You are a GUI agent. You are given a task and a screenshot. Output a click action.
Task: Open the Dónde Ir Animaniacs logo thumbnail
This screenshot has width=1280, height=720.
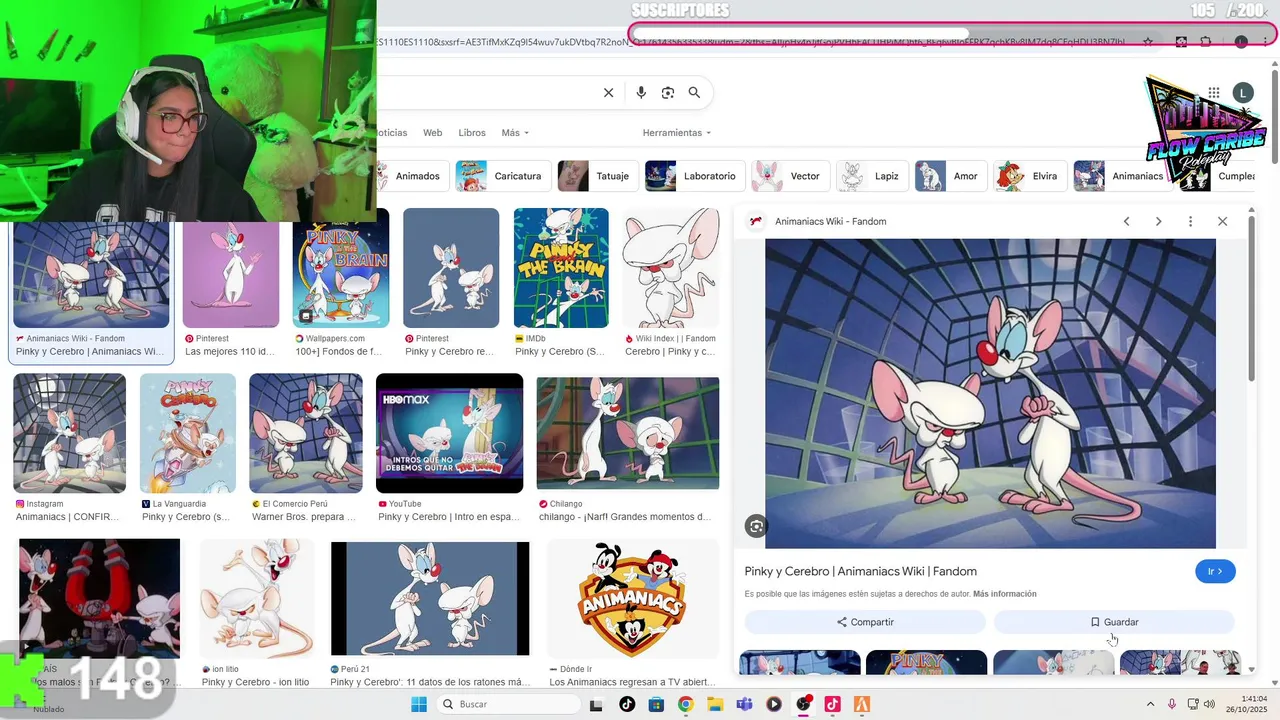(633, 599)
